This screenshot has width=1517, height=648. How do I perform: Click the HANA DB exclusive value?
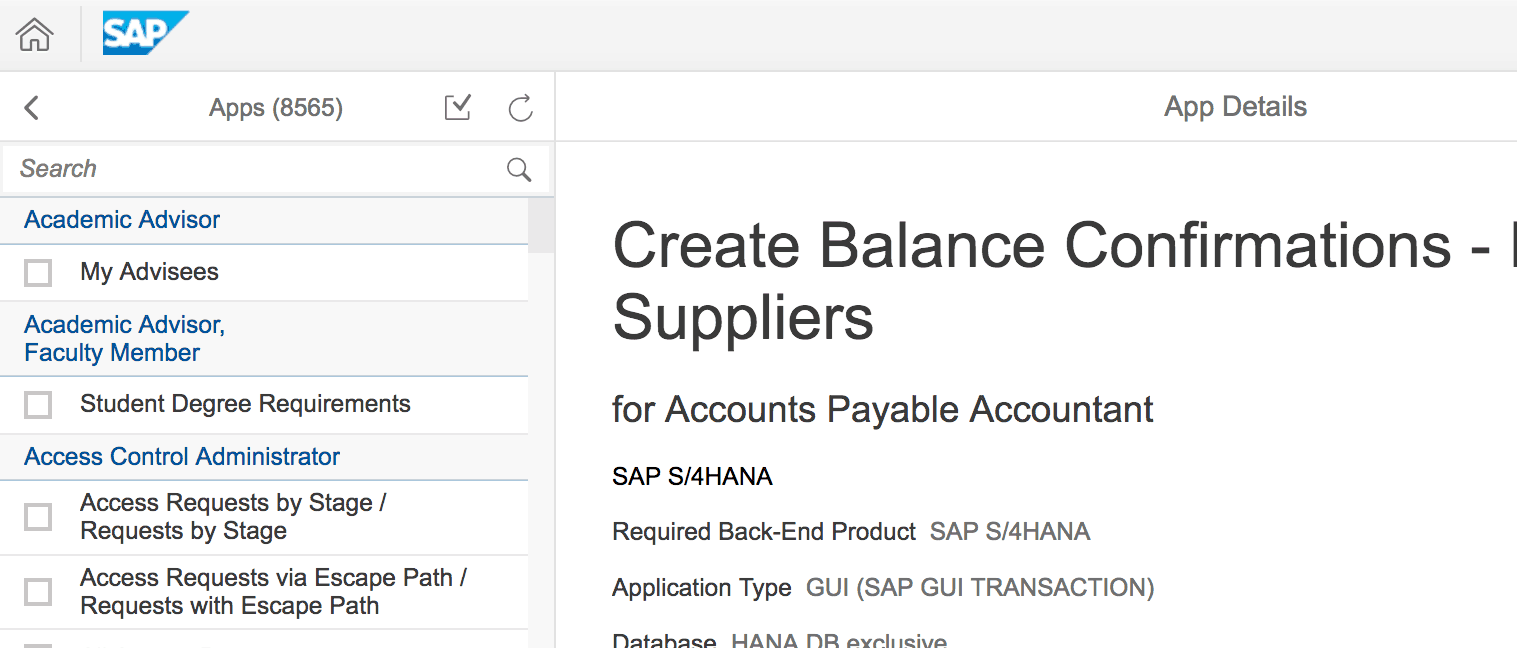click(839, 640)
